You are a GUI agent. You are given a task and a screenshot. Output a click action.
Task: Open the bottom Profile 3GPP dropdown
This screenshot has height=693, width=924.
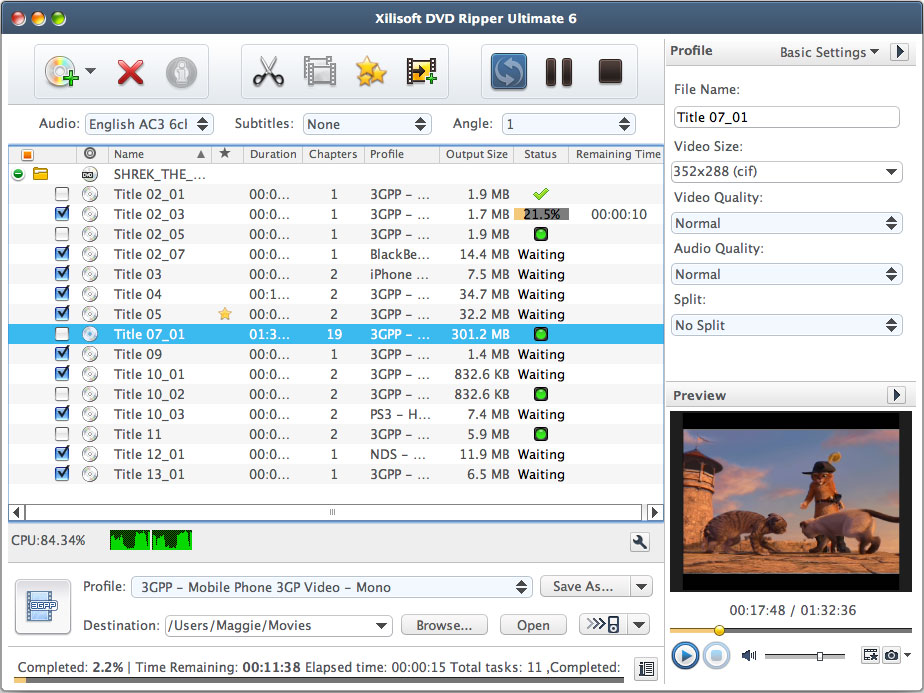point(332,587)
